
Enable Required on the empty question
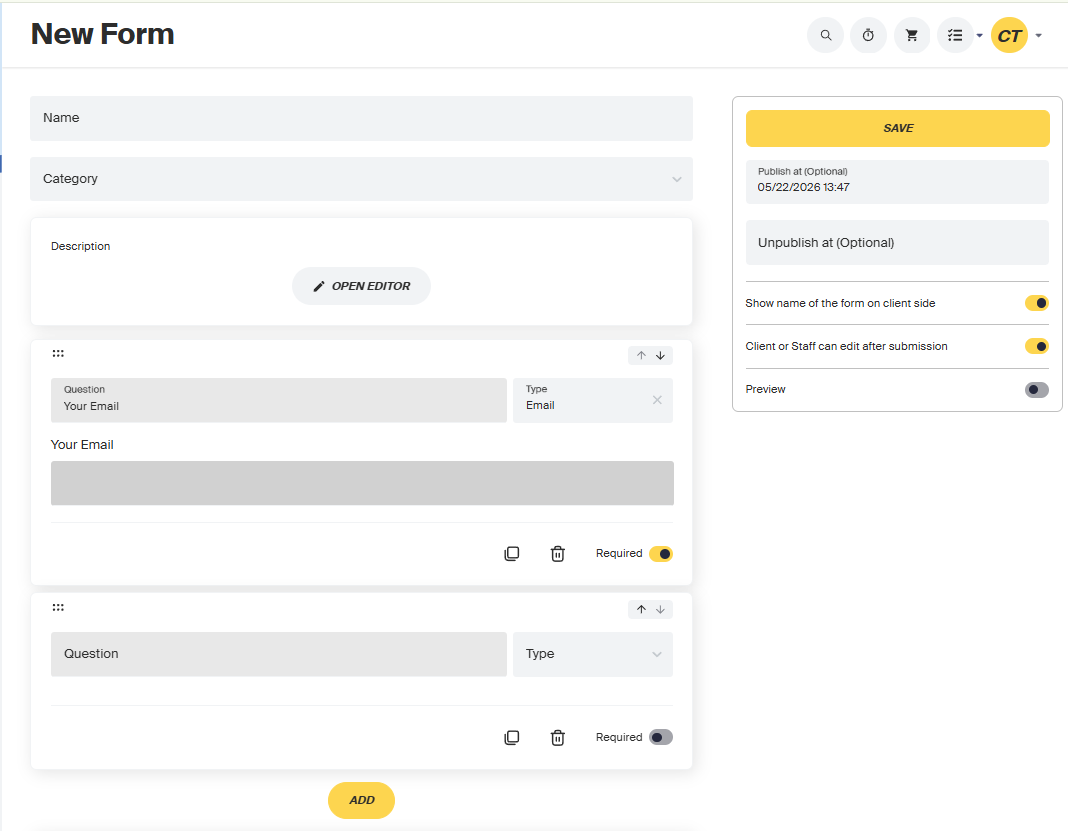(x=661, y=737)
